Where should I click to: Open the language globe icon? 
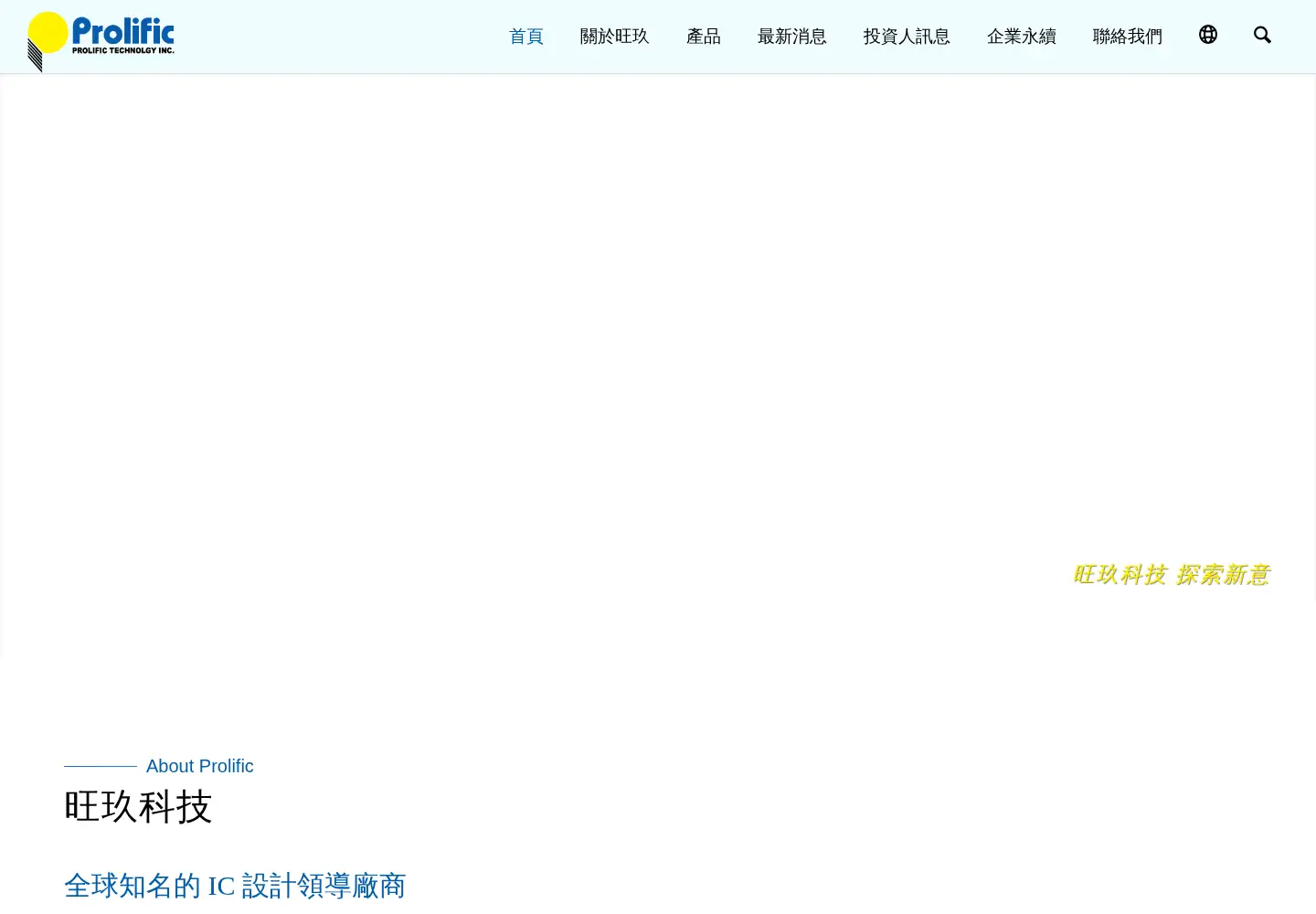point(1208,35)
